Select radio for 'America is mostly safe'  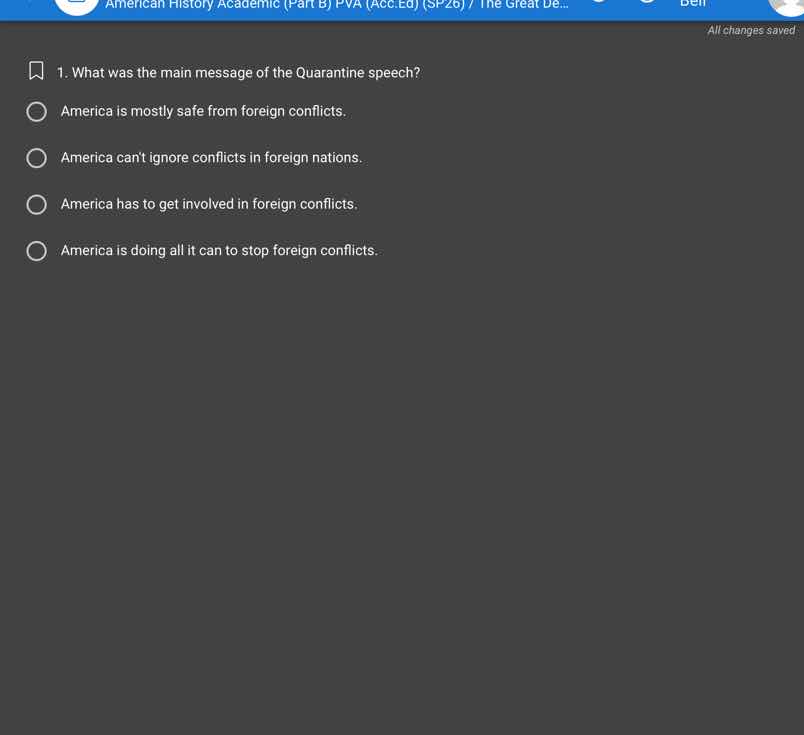pos(37,112)
